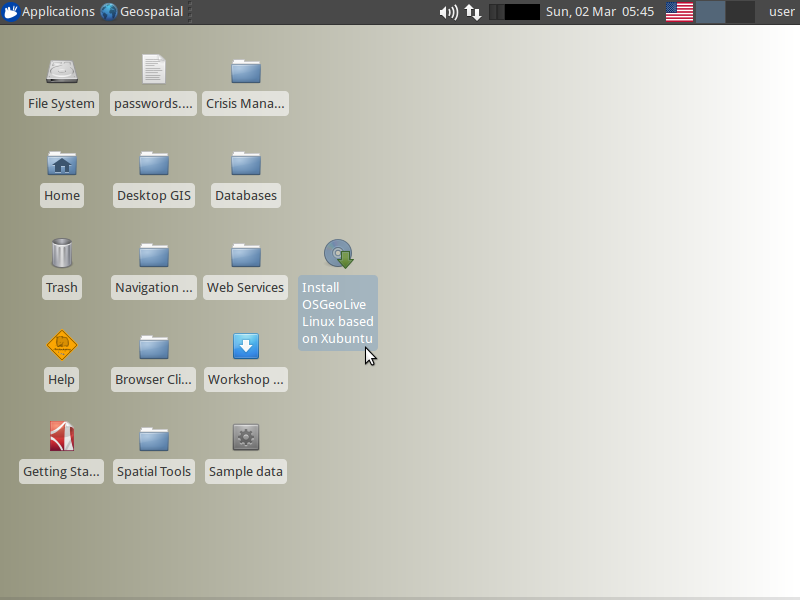Viewport: 800px width, 600px height.
Task: Click the 'File System' label
Action: pyautogui.click(x=61, y=104)
